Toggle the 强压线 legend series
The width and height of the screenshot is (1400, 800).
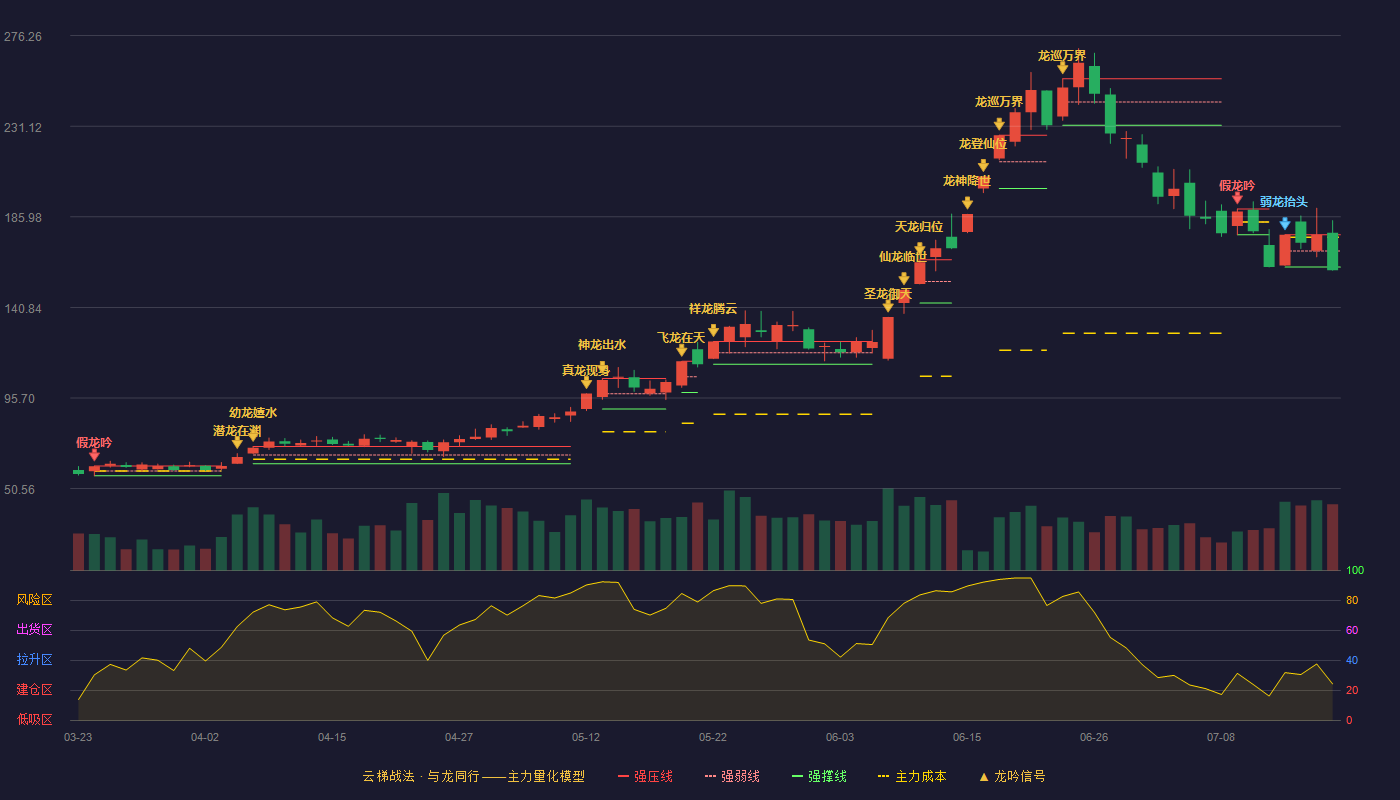tap(645, 776)
